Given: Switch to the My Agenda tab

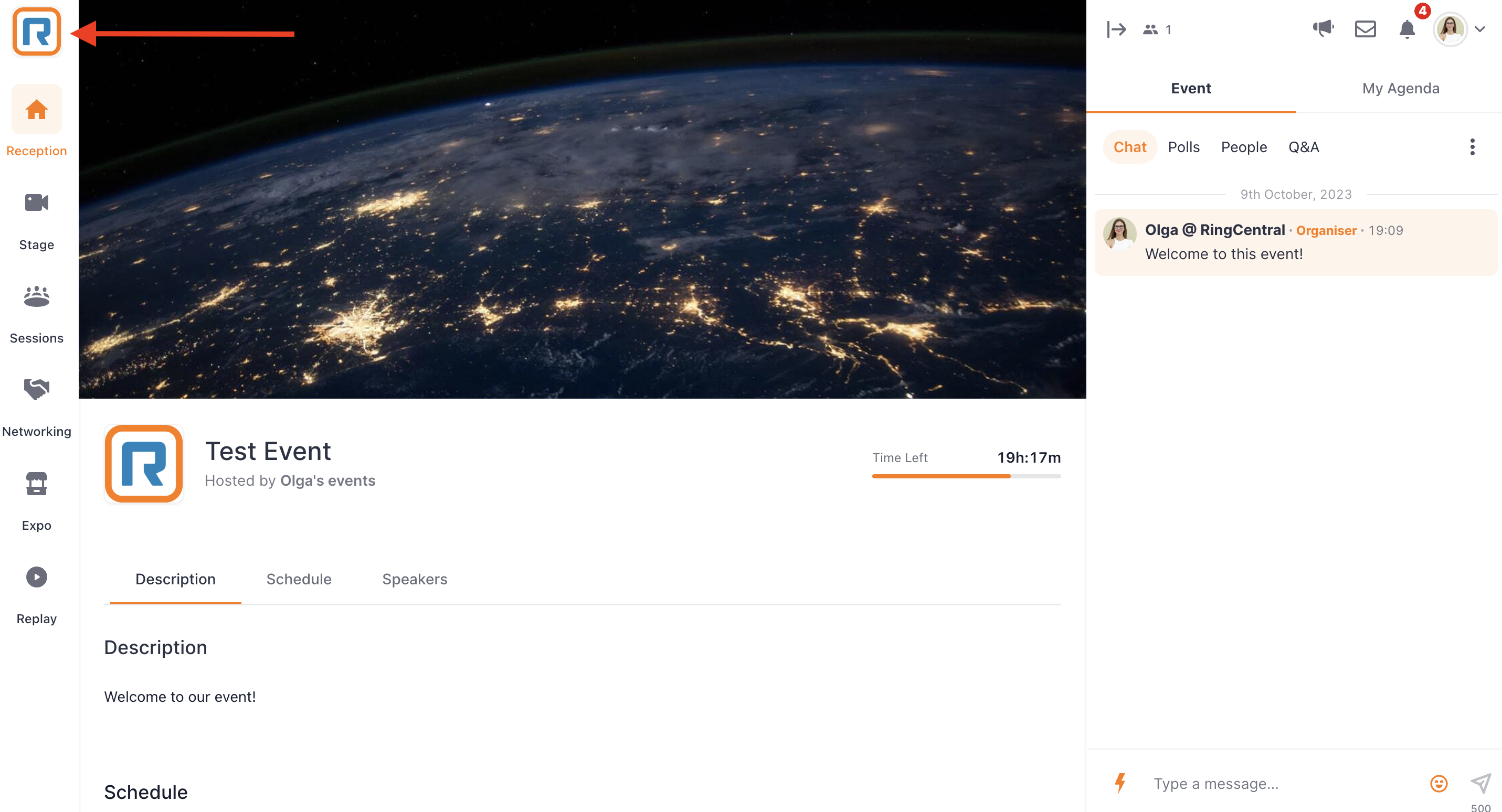Looking at the screenshot, I should pos(1401,88).
